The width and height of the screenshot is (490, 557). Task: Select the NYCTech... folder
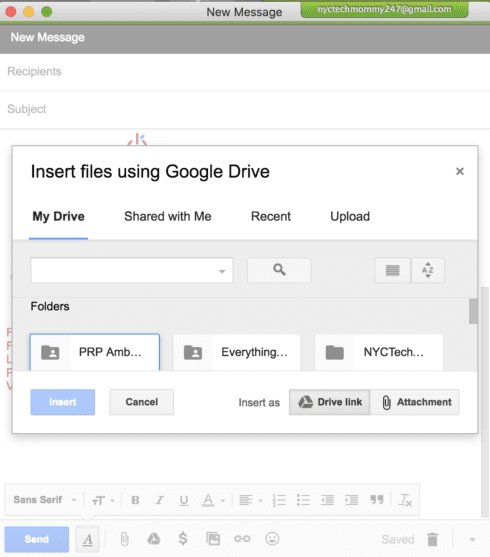click(379, 352)
